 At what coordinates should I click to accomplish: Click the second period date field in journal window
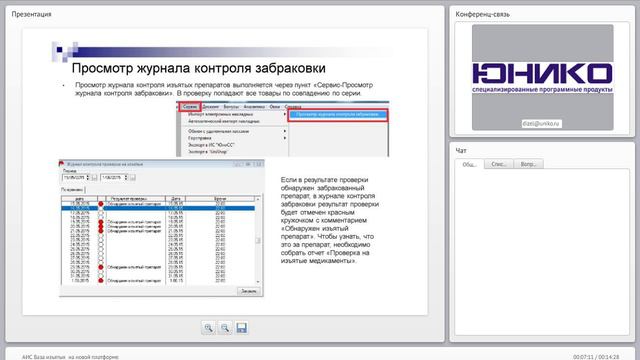[114, 178]
